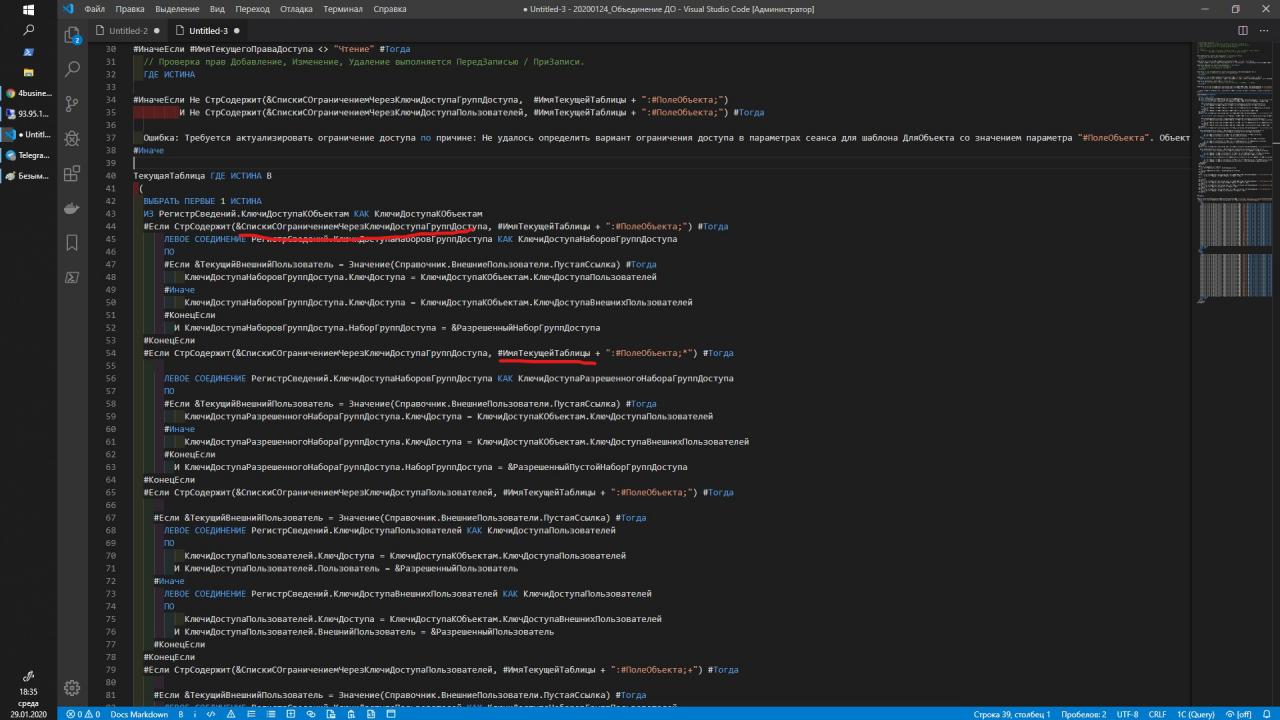Open the Терминал menu

pyautogui.click(x=343, y=9)
